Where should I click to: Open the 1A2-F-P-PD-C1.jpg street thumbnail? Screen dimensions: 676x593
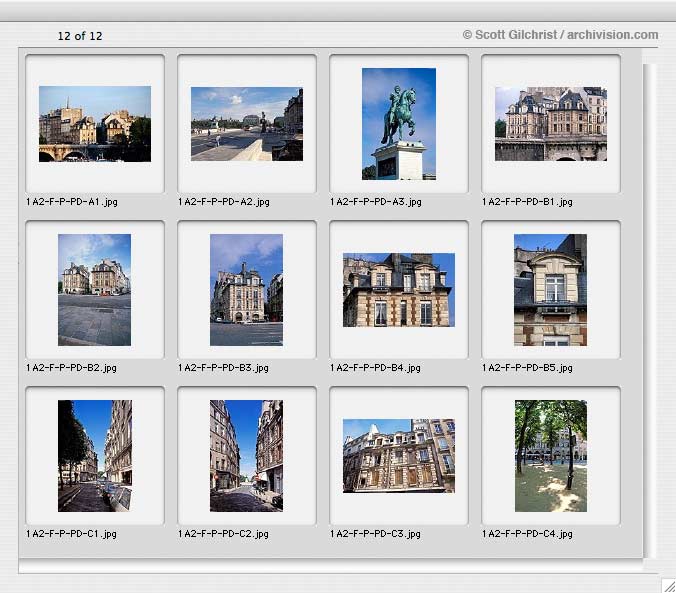(x=95, y=456)
